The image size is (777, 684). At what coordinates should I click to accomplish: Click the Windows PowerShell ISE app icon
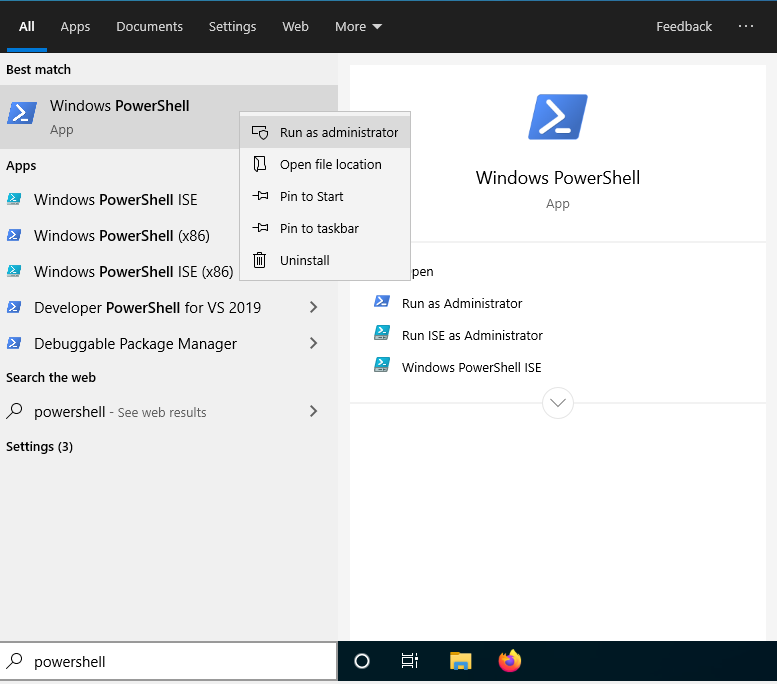pyautogui.click(x=15, y=199)
